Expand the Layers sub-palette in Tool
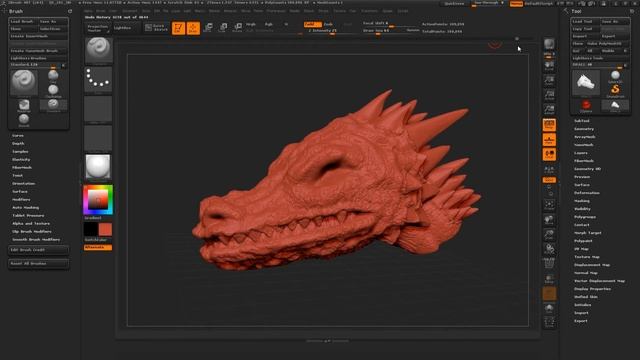640x360 pixels. [x=581, y=153]
